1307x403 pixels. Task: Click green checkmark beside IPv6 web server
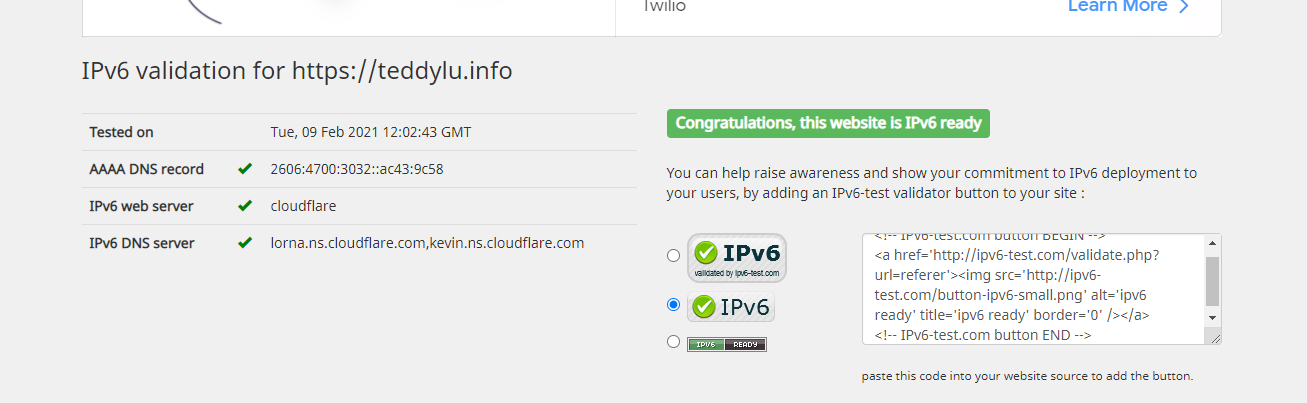point(245,206)
